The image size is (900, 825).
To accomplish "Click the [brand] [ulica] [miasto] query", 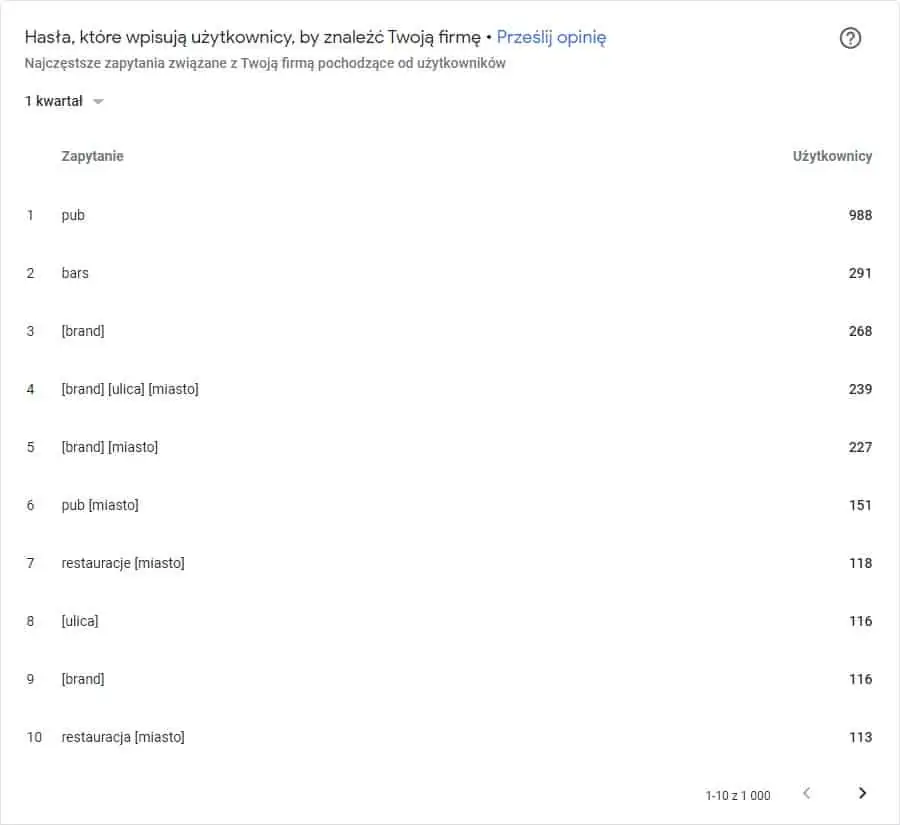I will (130, 389).
